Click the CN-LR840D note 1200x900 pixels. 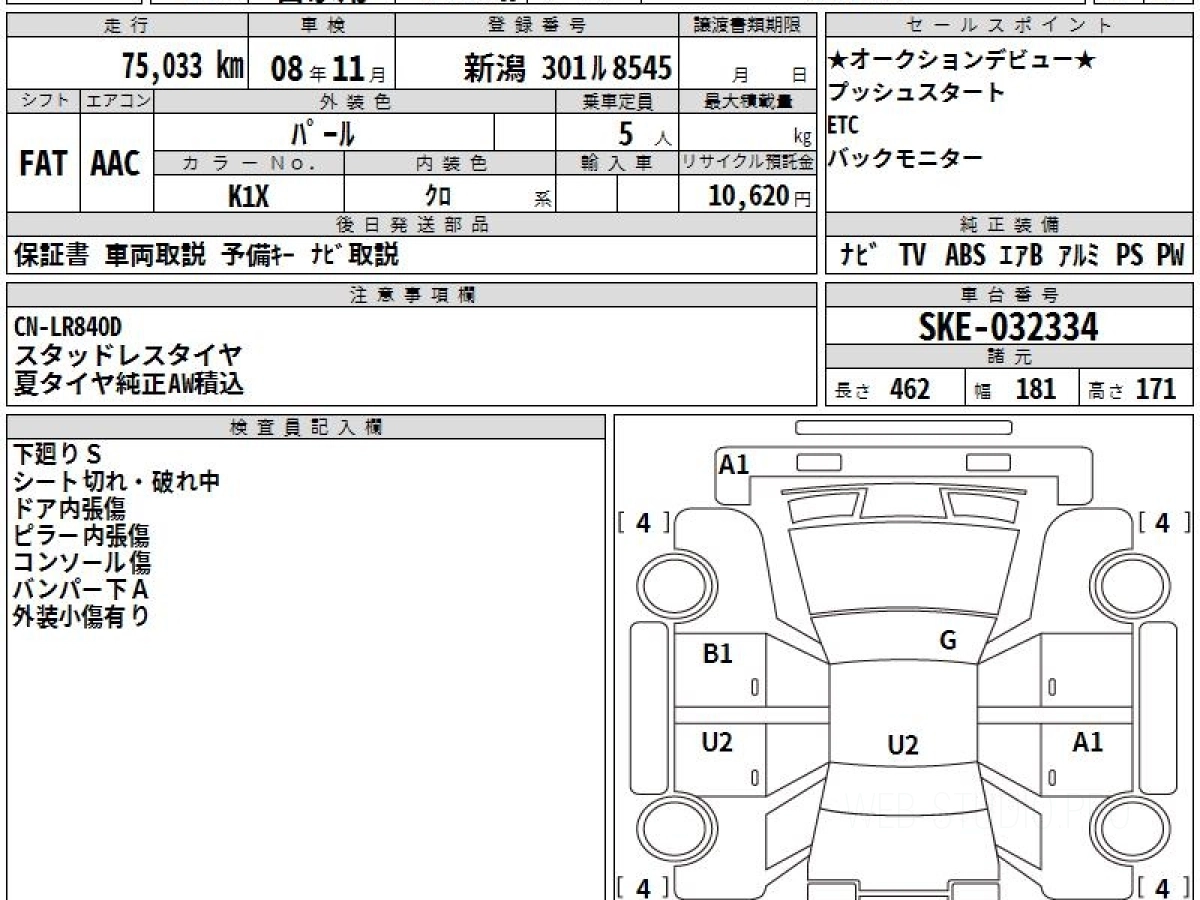[69, 326]
